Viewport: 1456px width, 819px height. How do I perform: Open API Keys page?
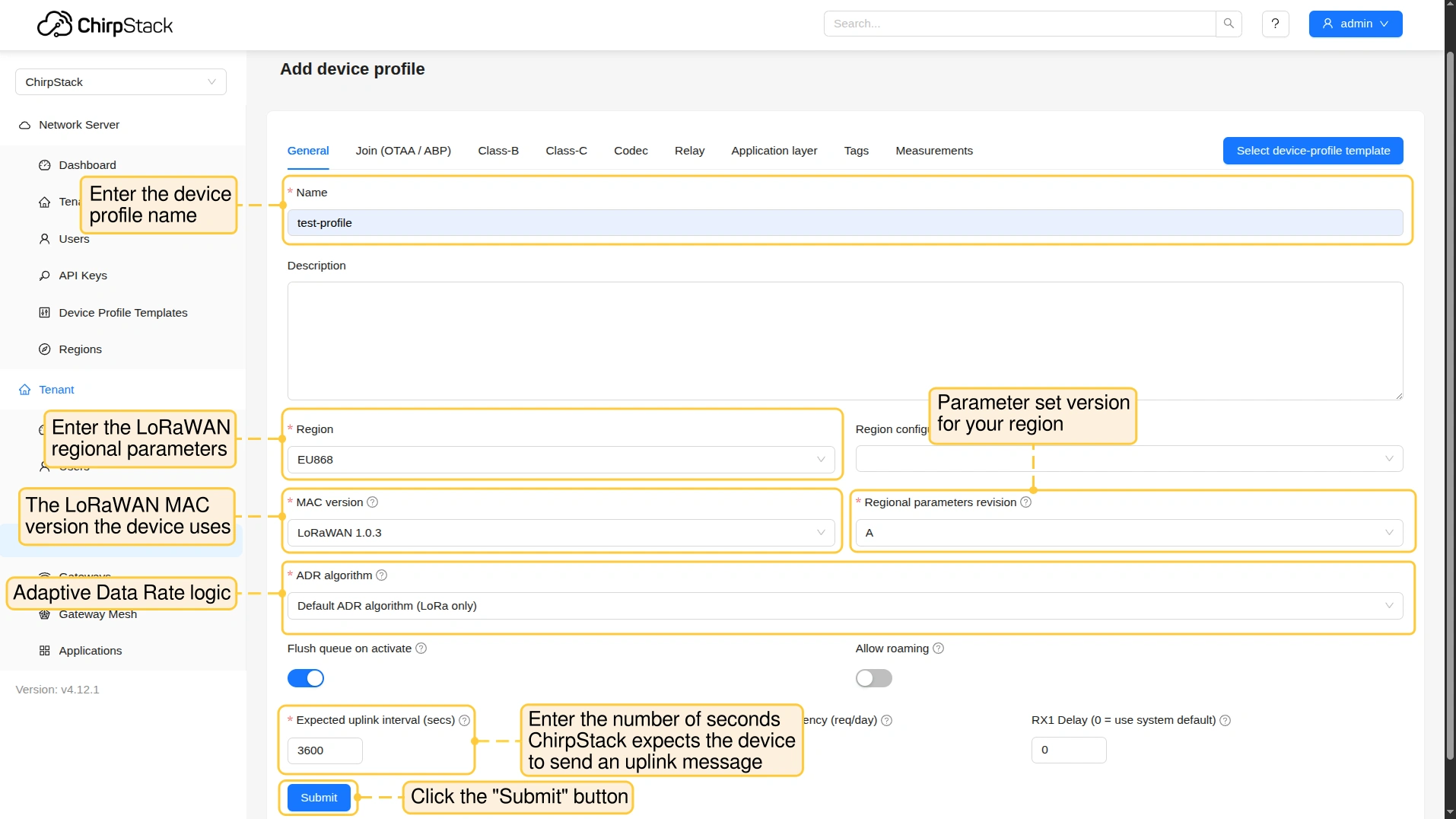point(83,276)
